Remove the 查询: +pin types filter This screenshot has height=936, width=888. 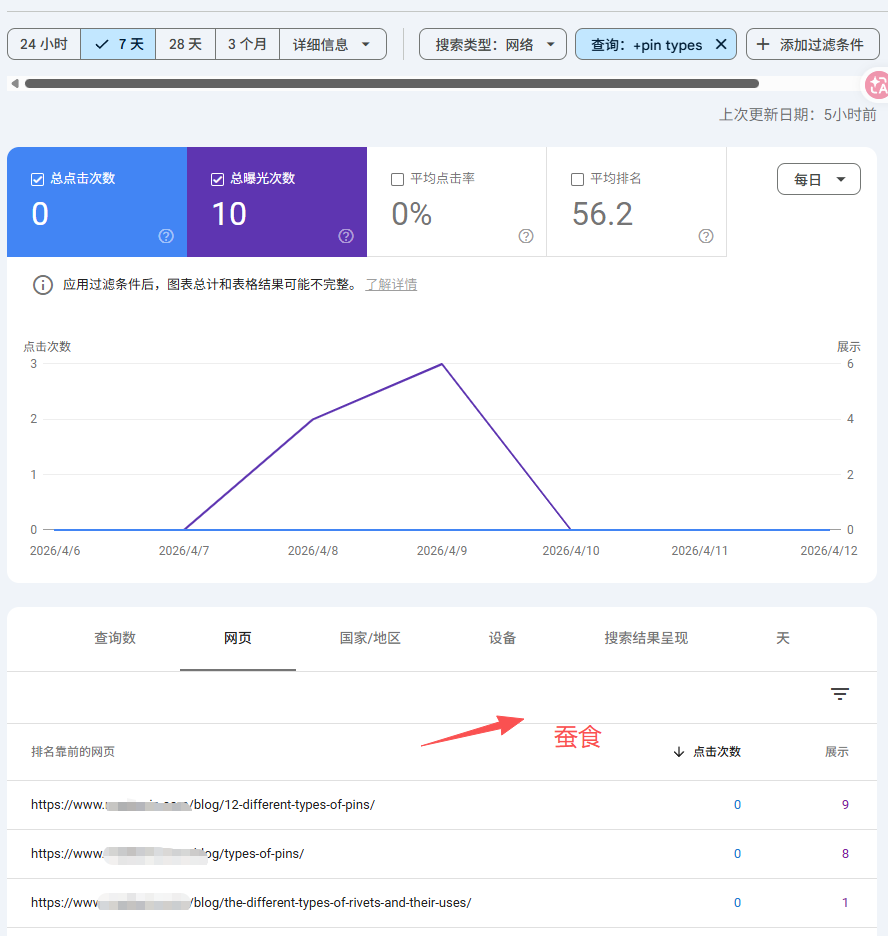(x=723, y=44)
